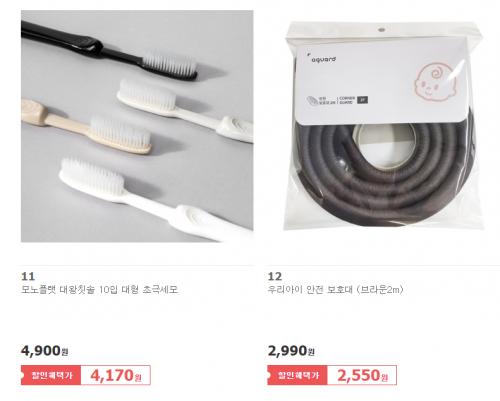The width and height of the screenshot is (500, 401).
Task: Click the 4,900원 original price
Action: [45, 351]
